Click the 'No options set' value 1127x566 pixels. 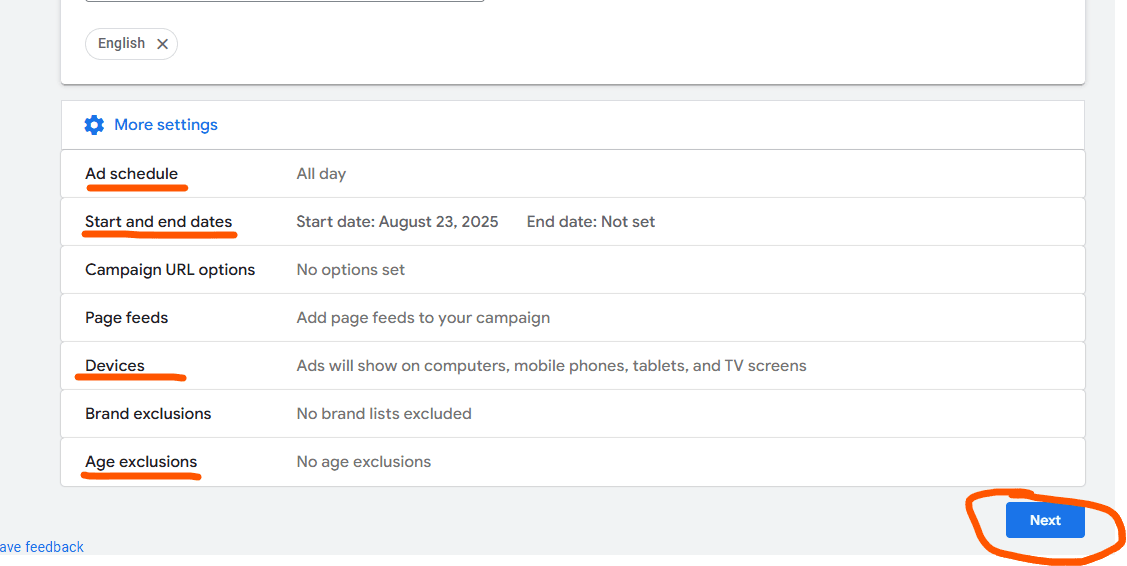(351, 270)
